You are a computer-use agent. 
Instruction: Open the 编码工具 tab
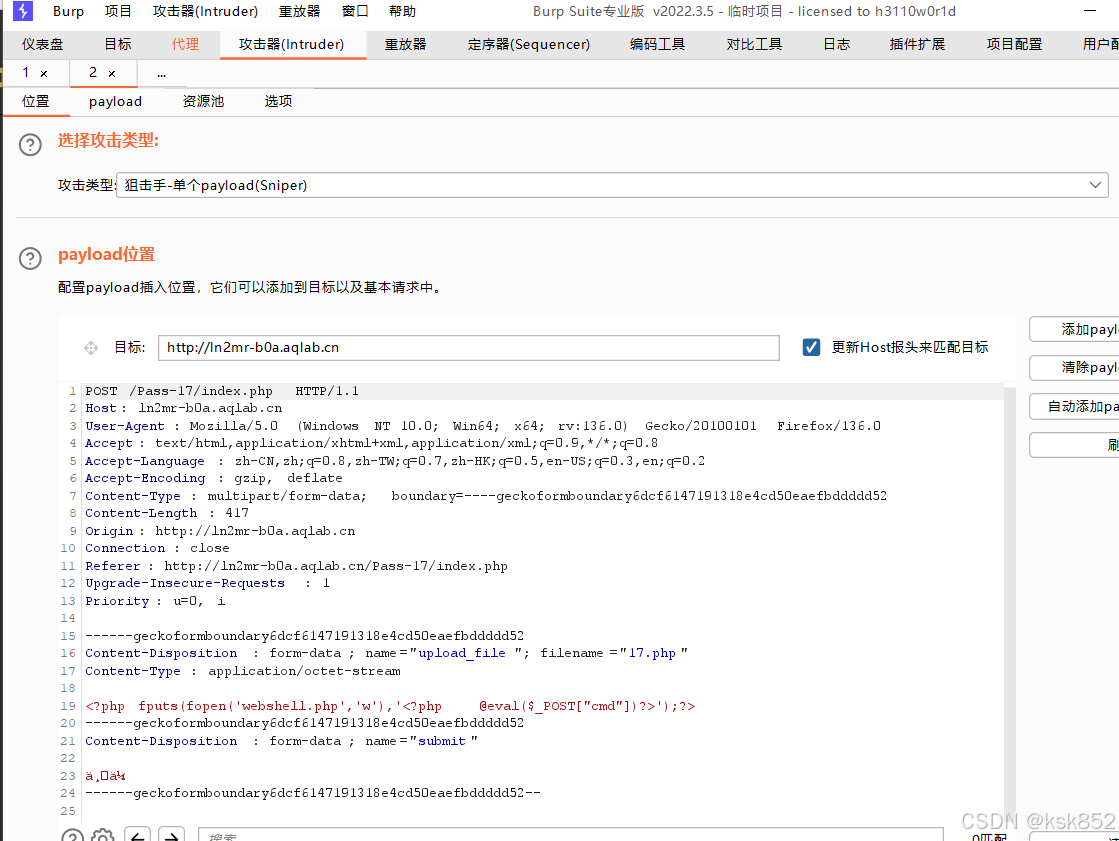click(657, 44)
